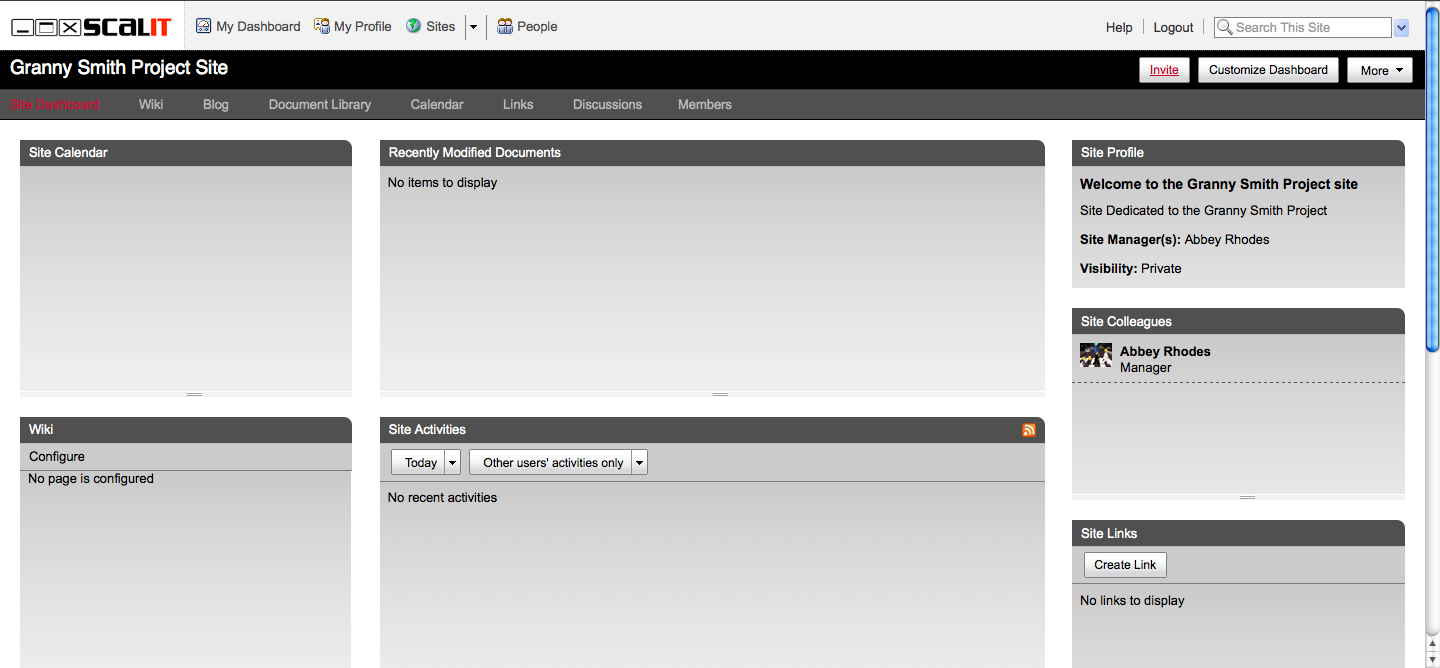Click the Recently Modified Documents resize handle
The image size is (1440, 668).
click(x=720, y=394)
